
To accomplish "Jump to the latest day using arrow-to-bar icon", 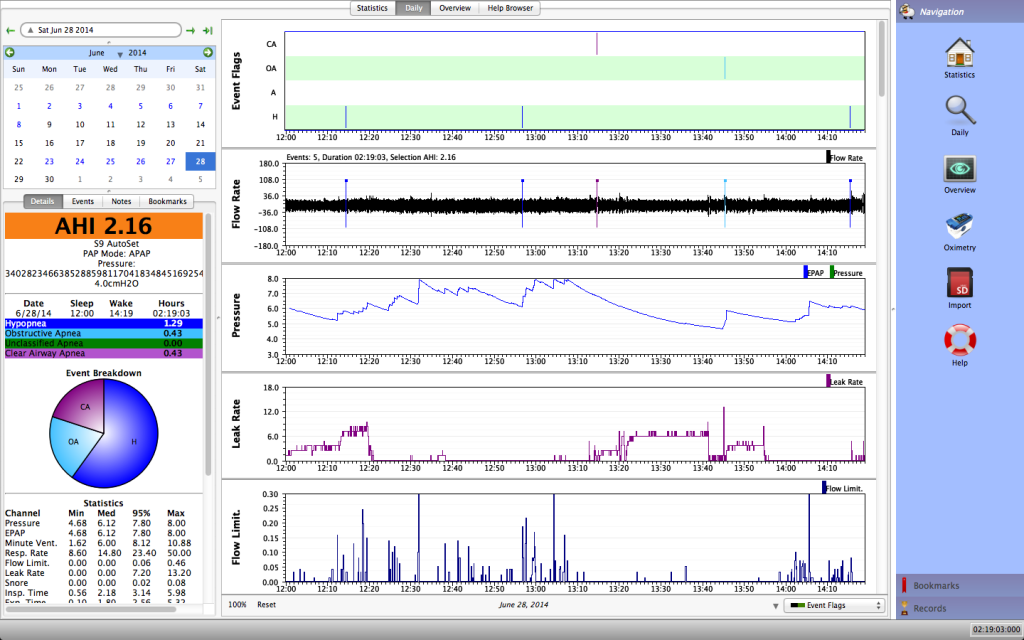I will [x=207, y=31].
